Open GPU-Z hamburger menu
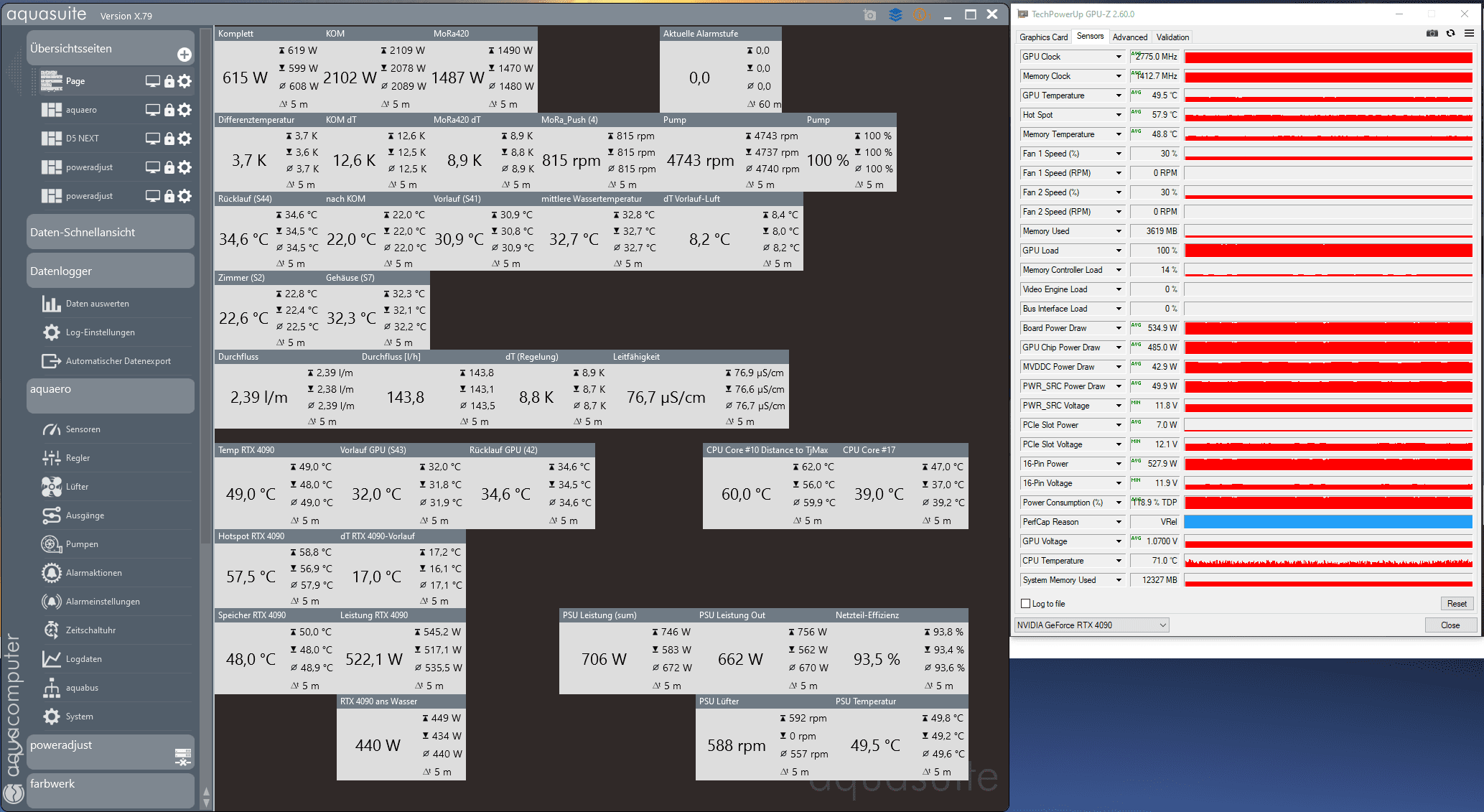Screen dimensions: 1484x812 coord(1469,34)
